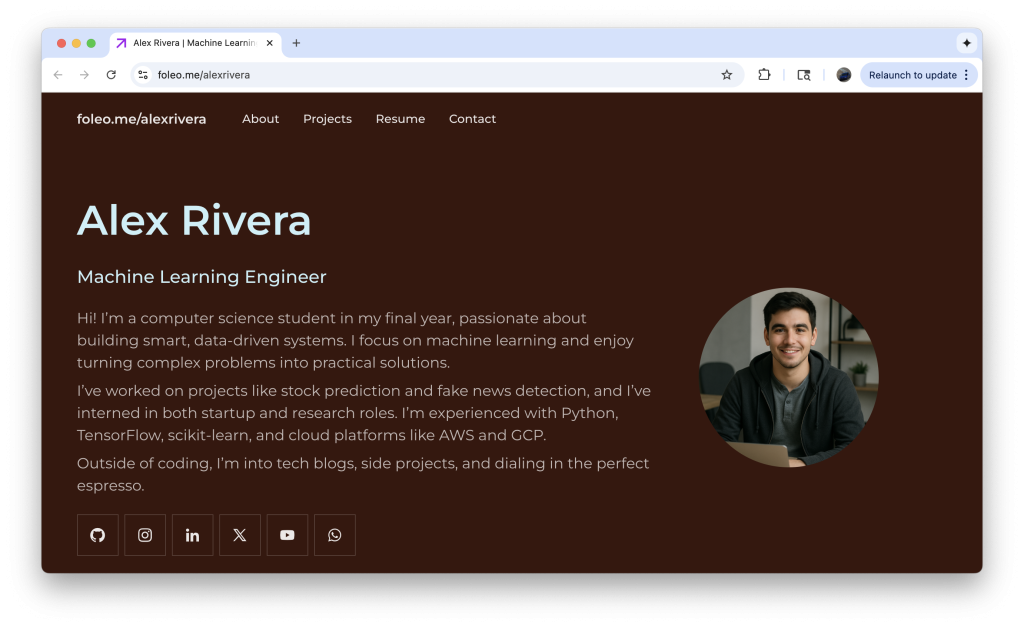Open the WhatsApp contact icon
This screenshot has height=628, width=1024.
point(335,535)
